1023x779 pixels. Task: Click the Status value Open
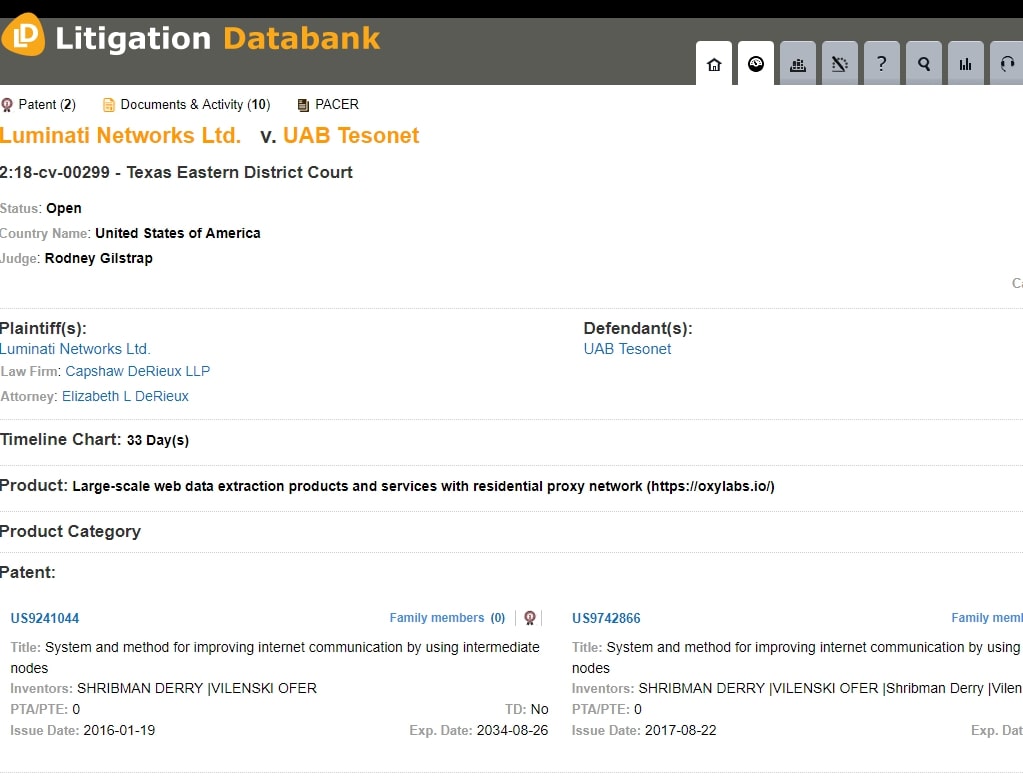[64, 208]
